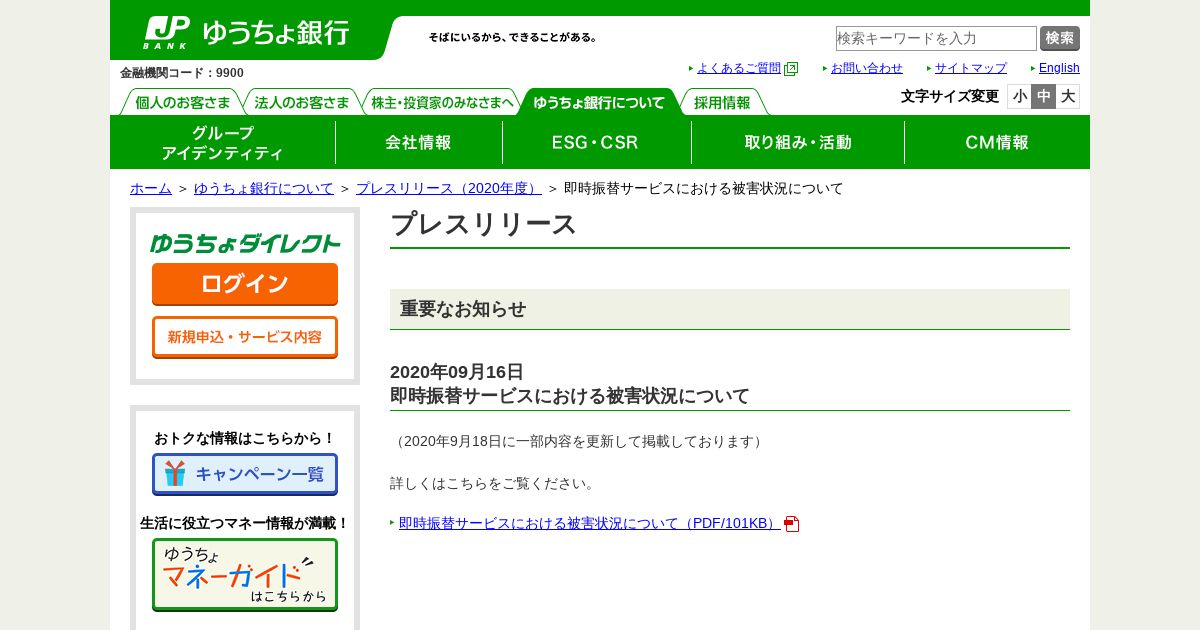Switch to 法人のお客さま tab
1200x630 pixels.
pyautogui.click(x=302, y=103)
